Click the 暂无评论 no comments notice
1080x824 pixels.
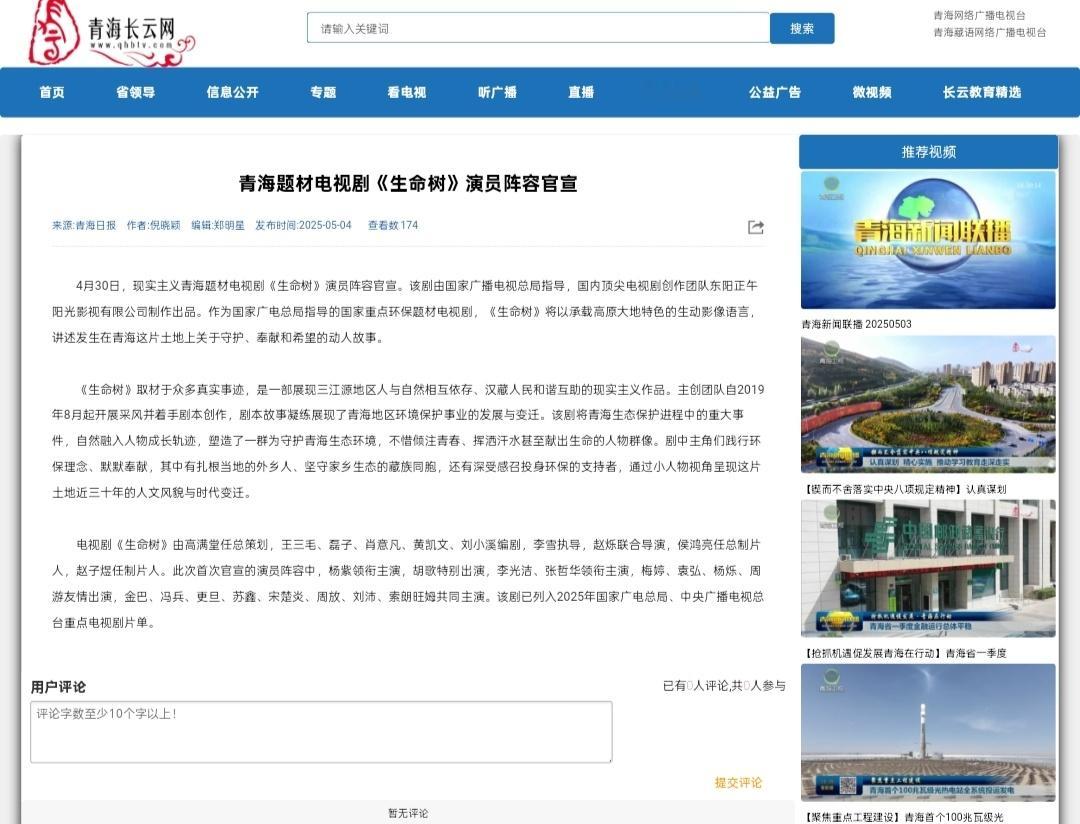coord(408,814)
